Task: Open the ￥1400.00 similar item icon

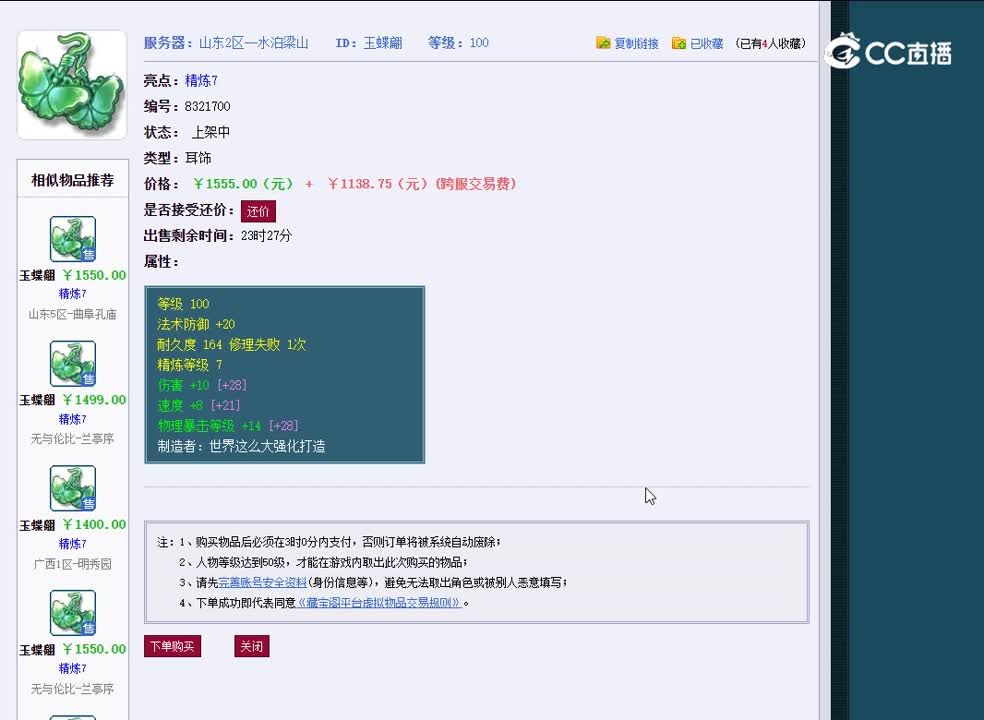Action: (73, 488)
